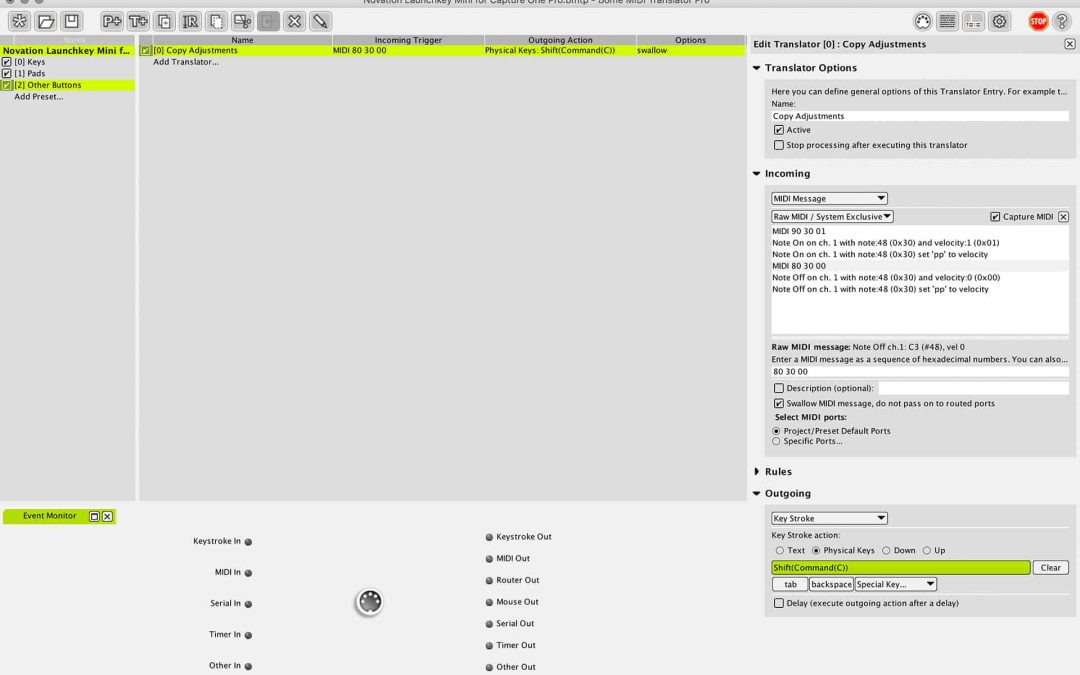Click the Add Preset (P+) toolbar icon
Screen dimensions: 1080x675
(x=112, y=21)
